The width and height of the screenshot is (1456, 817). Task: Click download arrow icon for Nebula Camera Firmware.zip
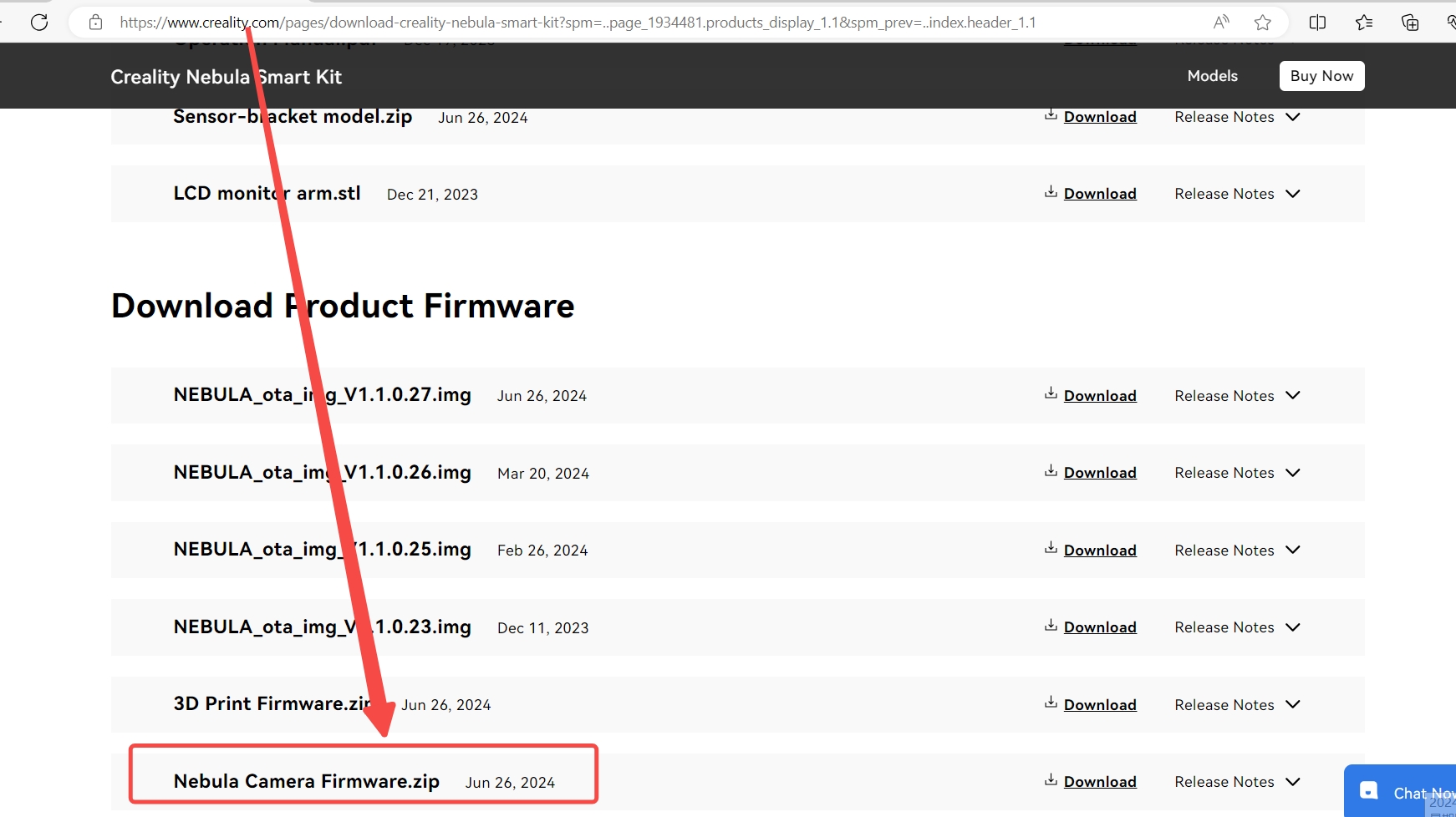pyautogui.click(x=1051, y=780)
